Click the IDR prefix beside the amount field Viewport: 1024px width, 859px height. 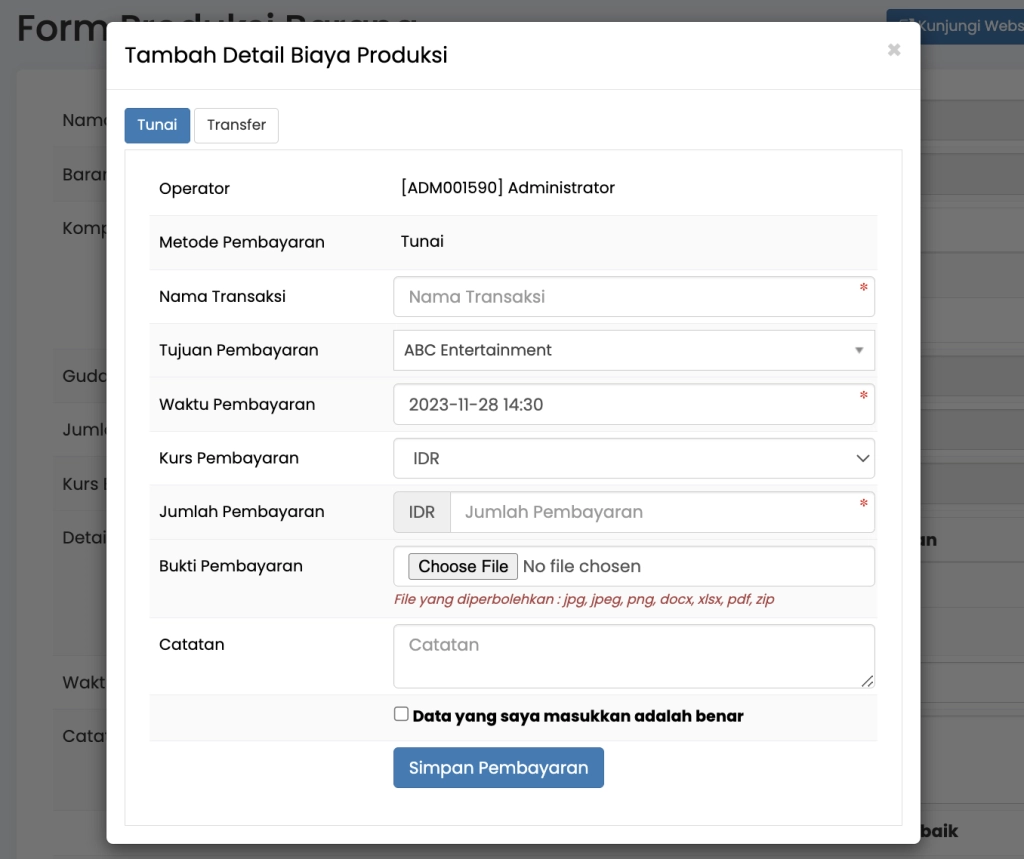[422, 512]
